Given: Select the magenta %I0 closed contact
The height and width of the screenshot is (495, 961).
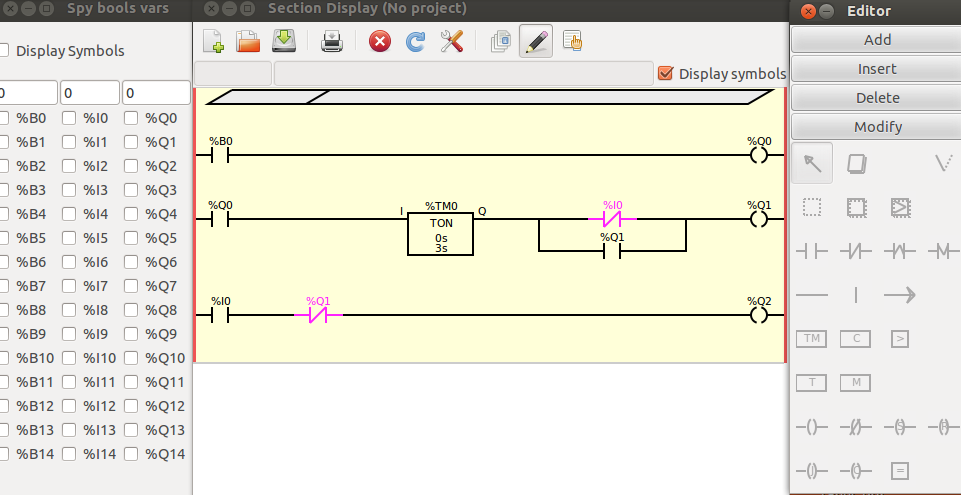Looking at the screenshot, I should click(613, 218).
